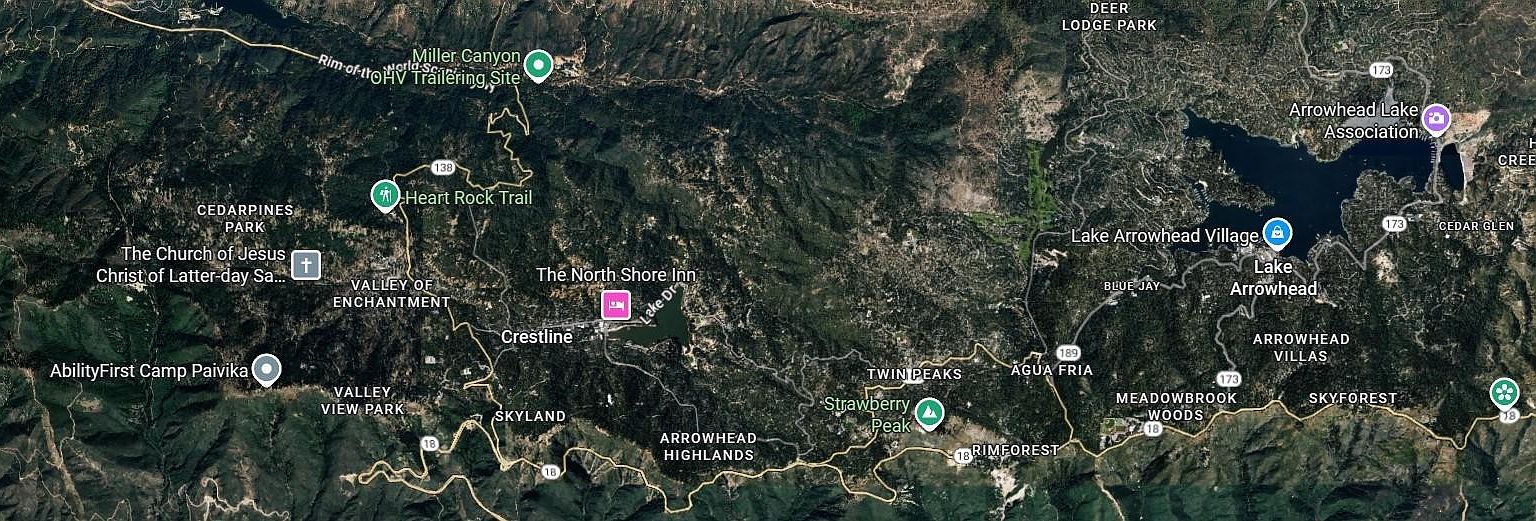Click The North Shore Inn label
This screenshot has width=1536, height=521.
(x=616, y=274)
